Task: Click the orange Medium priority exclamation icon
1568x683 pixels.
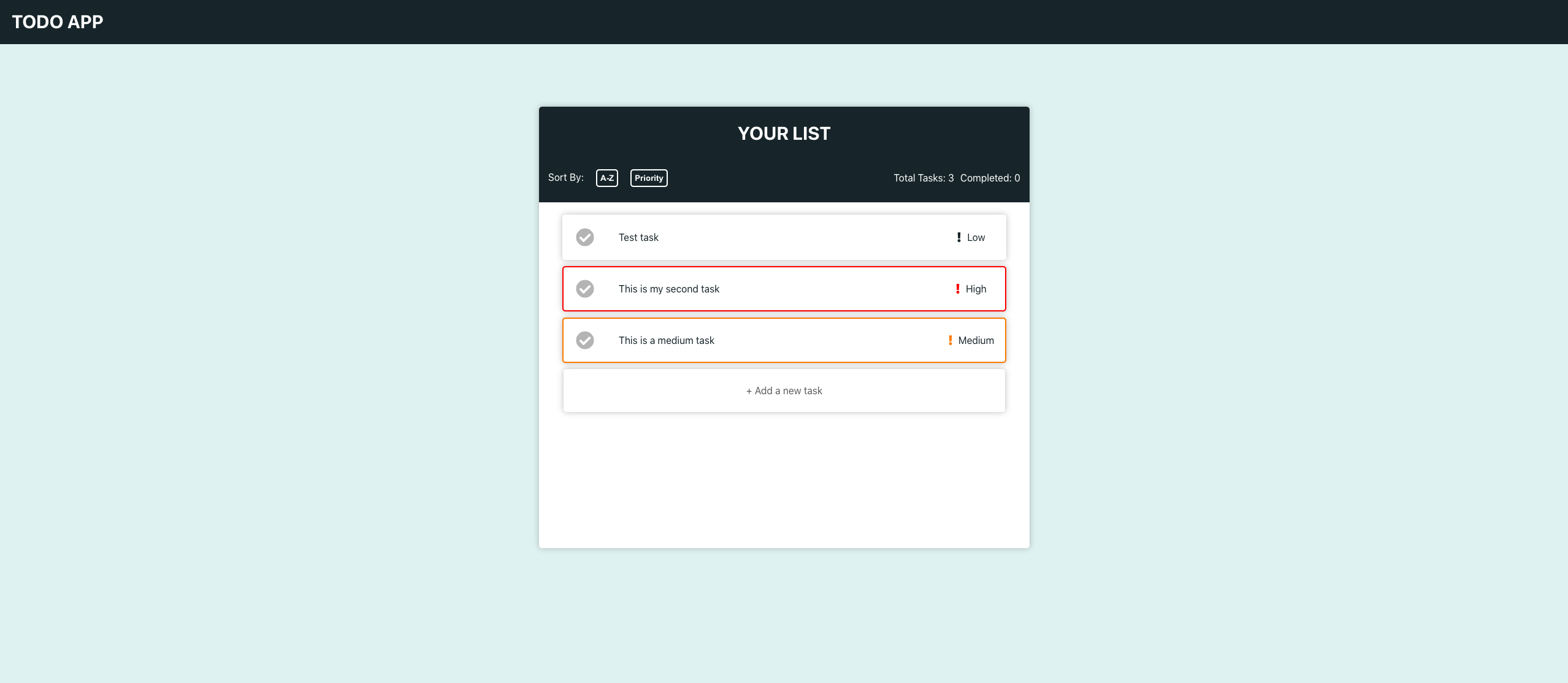Action: point(950,340)
